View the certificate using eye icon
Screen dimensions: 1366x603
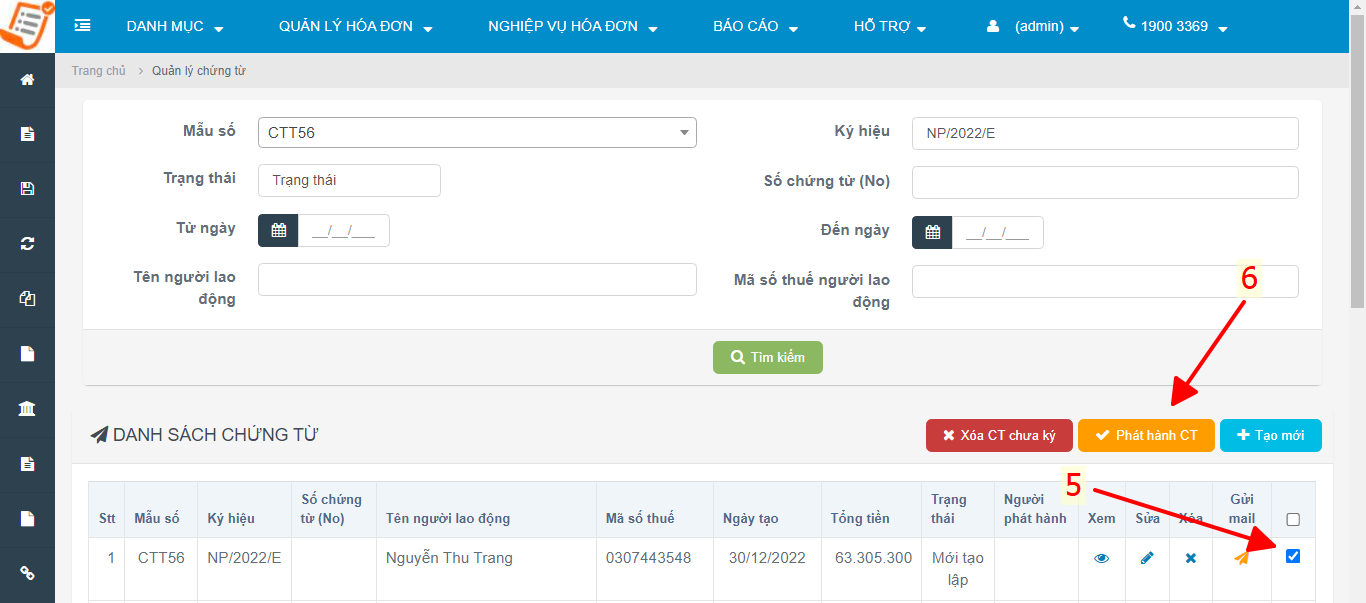click(x=1101, y=558)
